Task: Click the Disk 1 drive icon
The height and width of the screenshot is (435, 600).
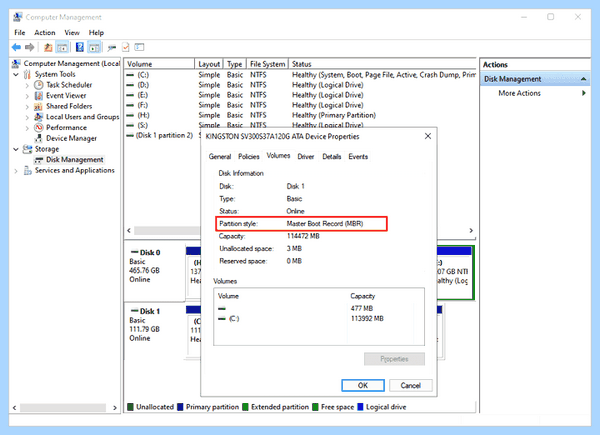Action: tap(134, 311)
